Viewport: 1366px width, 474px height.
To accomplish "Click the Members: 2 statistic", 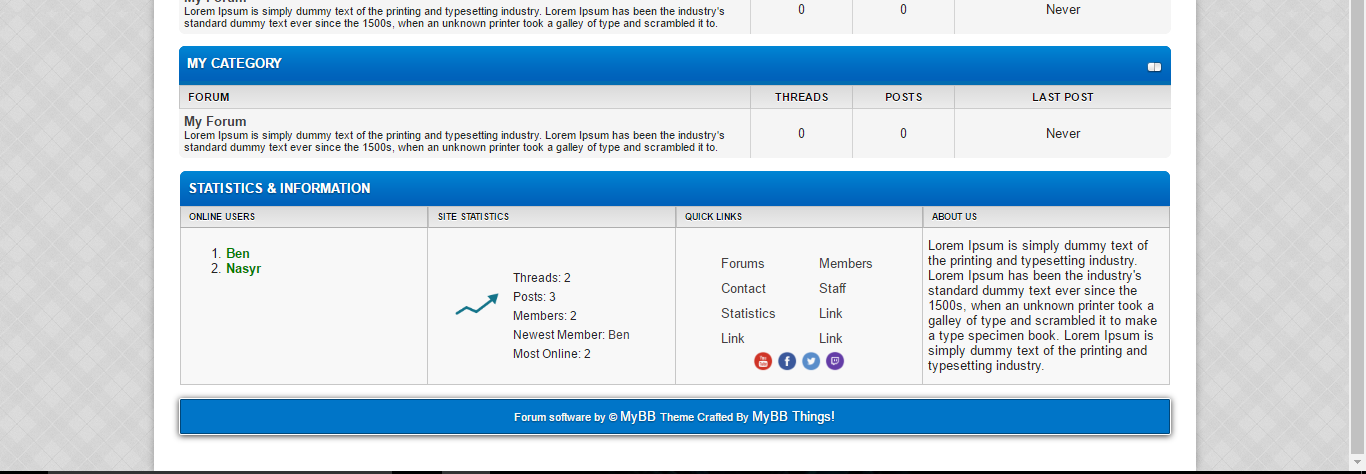I will (545, 316).
